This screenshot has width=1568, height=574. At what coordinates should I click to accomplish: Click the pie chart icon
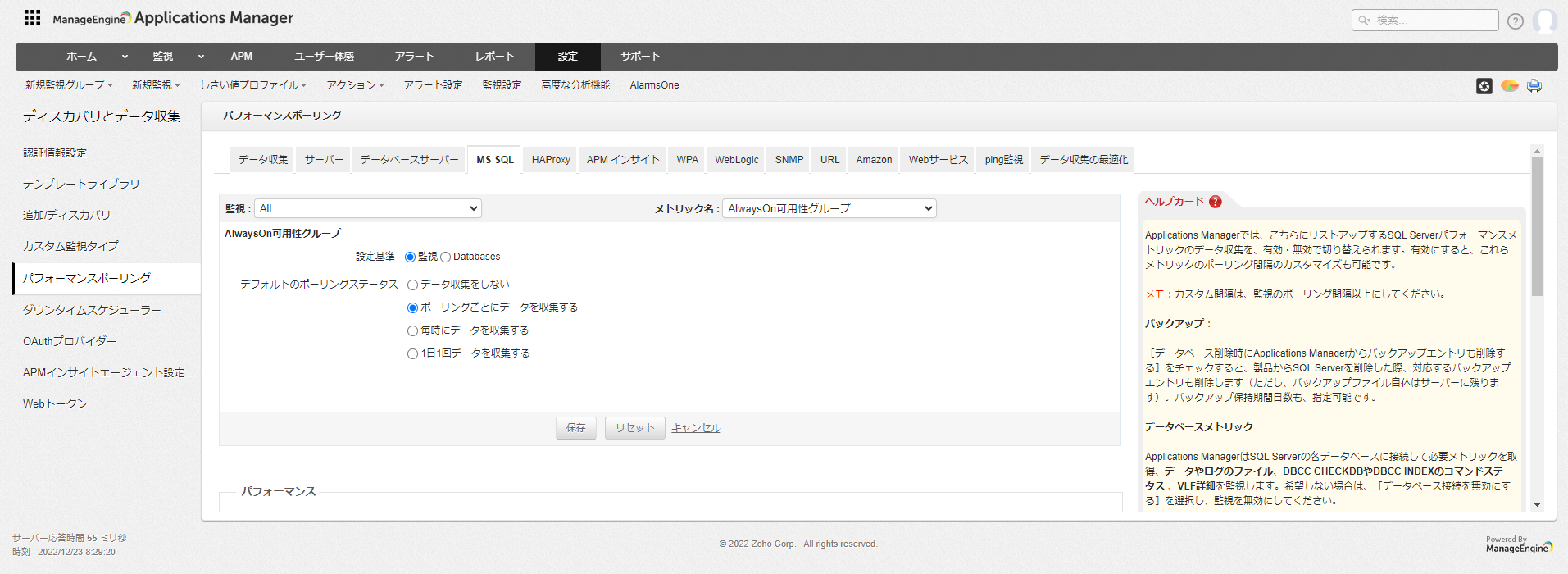[1509, 86]
